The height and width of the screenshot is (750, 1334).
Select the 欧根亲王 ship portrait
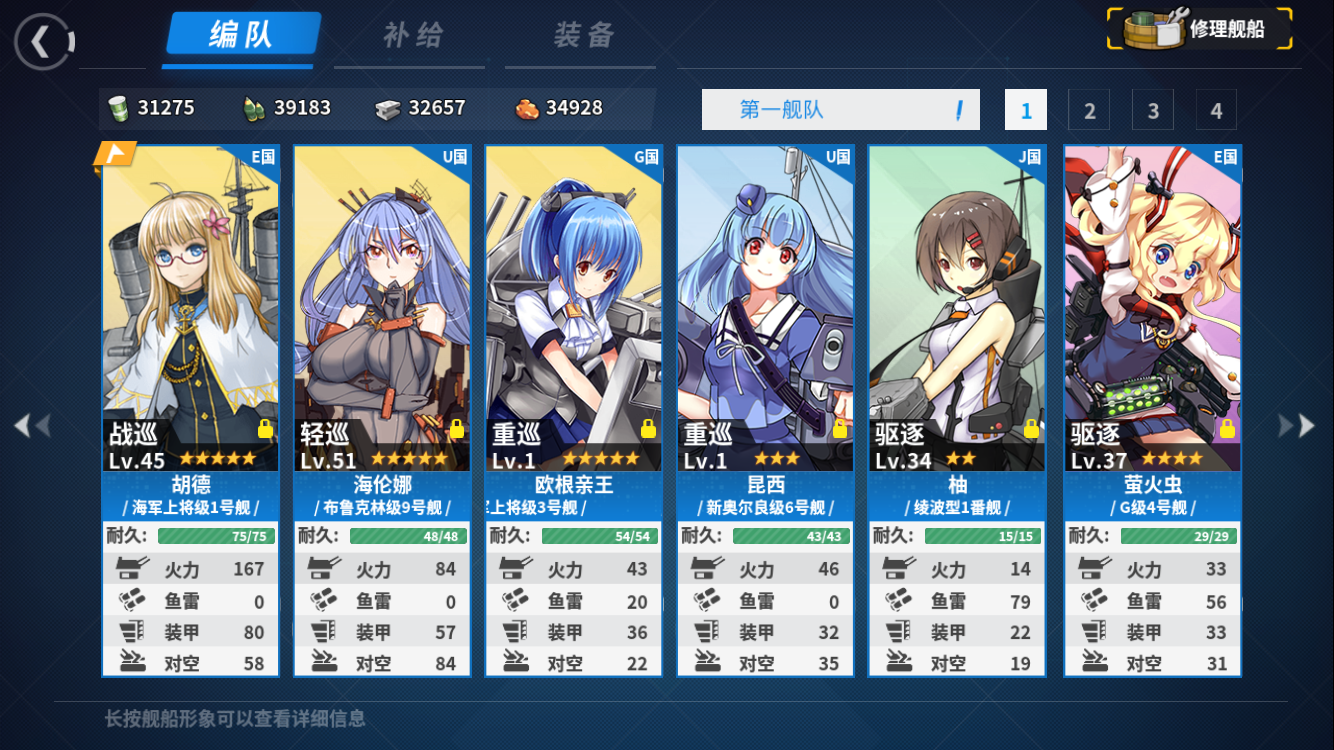(574, 308)
